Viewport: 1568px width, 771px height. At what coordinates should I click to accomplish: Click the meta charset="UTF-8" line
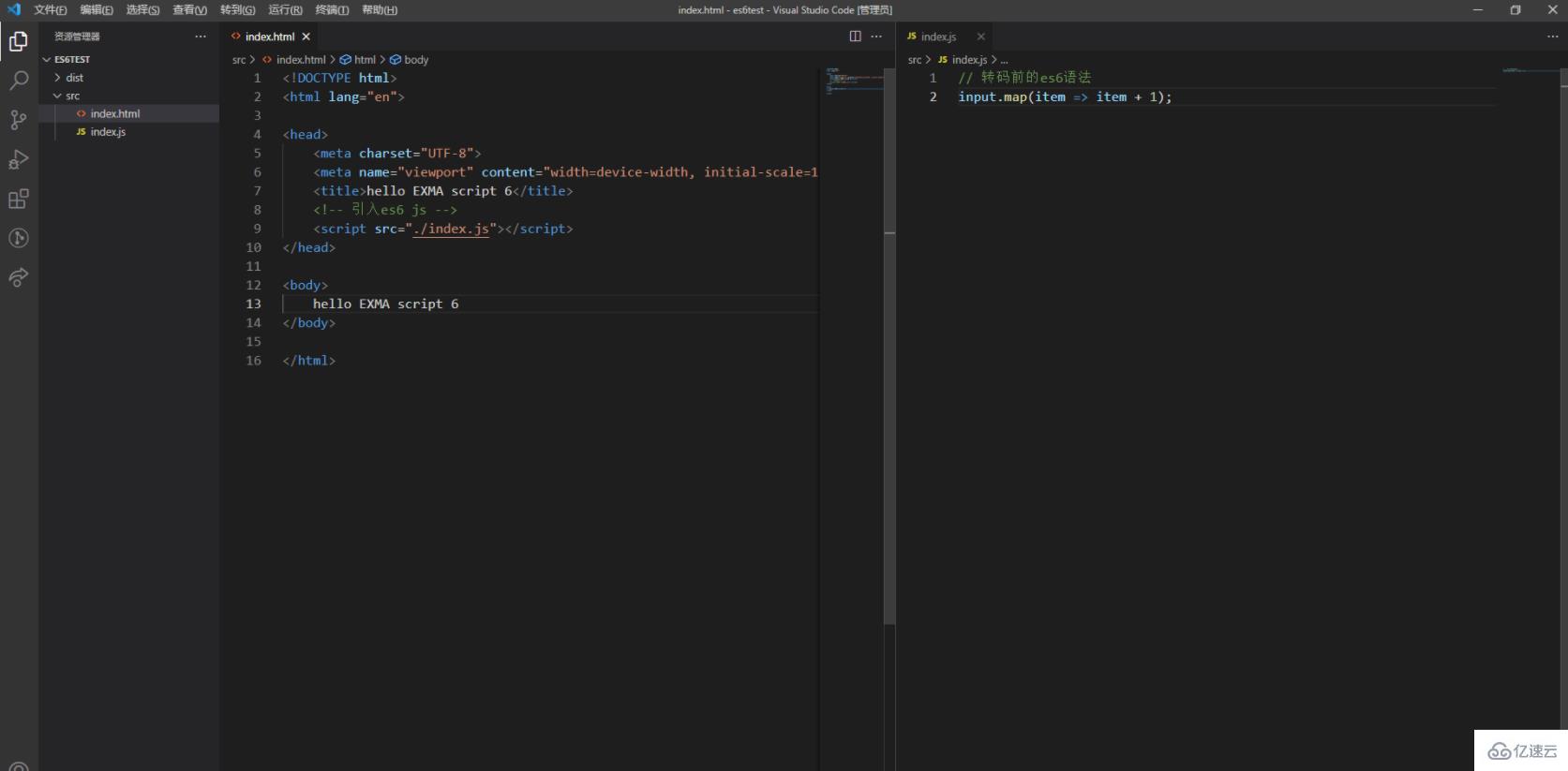[x=396, y=154]
